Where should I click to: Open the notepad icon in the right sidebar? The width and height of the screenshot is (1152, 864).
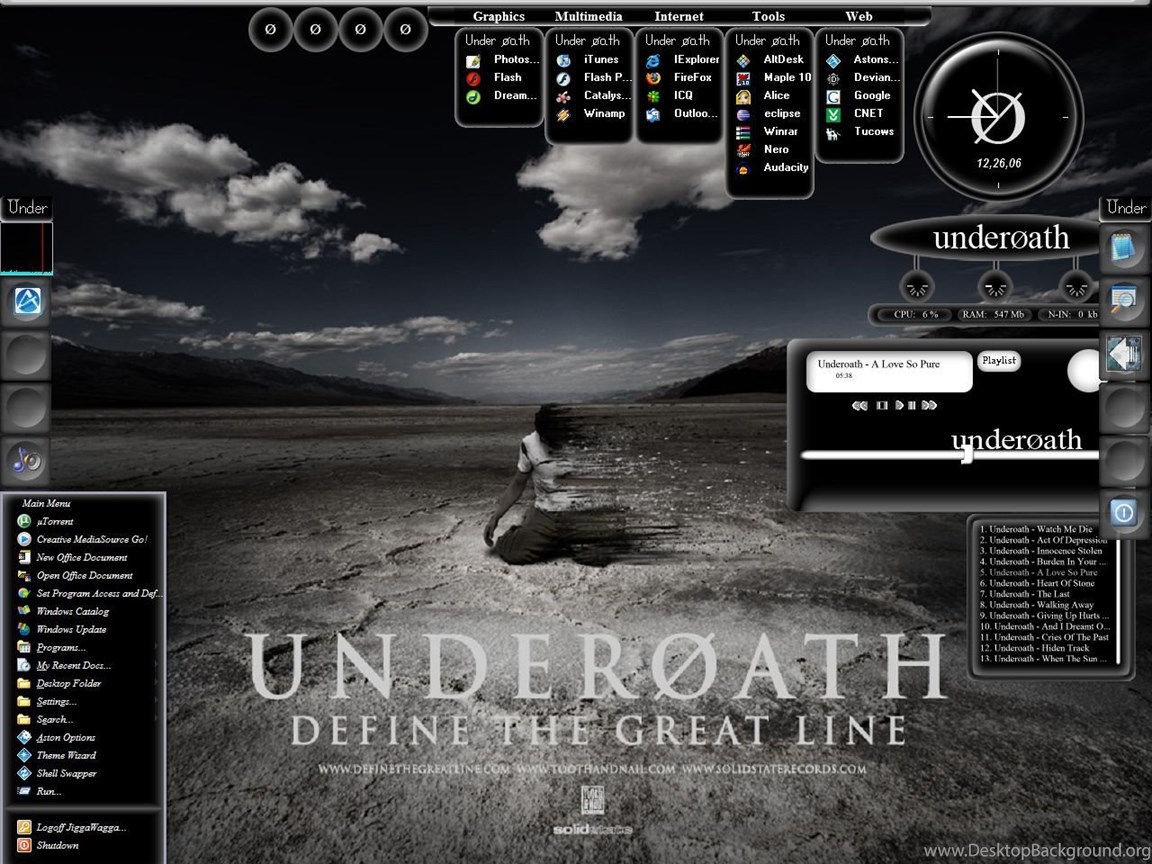[x=1122, y=248]
